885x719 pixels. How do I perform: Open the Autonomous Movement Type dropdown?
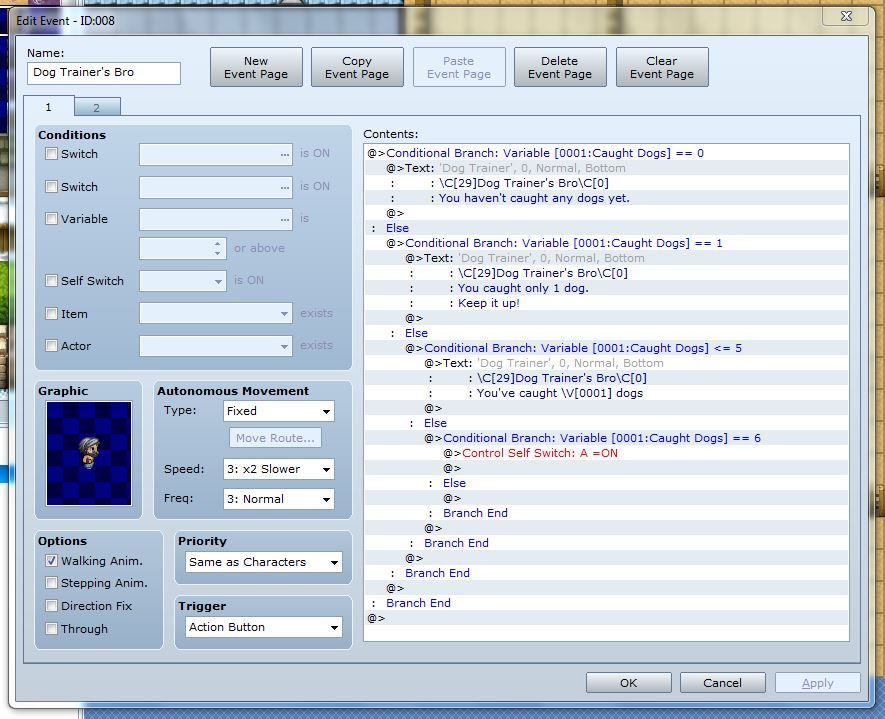point(278,411)
